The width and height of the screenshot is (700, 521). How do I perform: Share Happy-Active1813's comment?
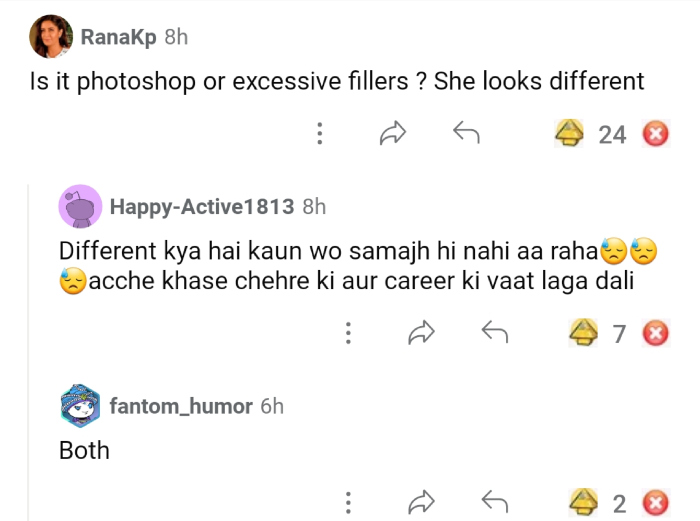(421, 333)
